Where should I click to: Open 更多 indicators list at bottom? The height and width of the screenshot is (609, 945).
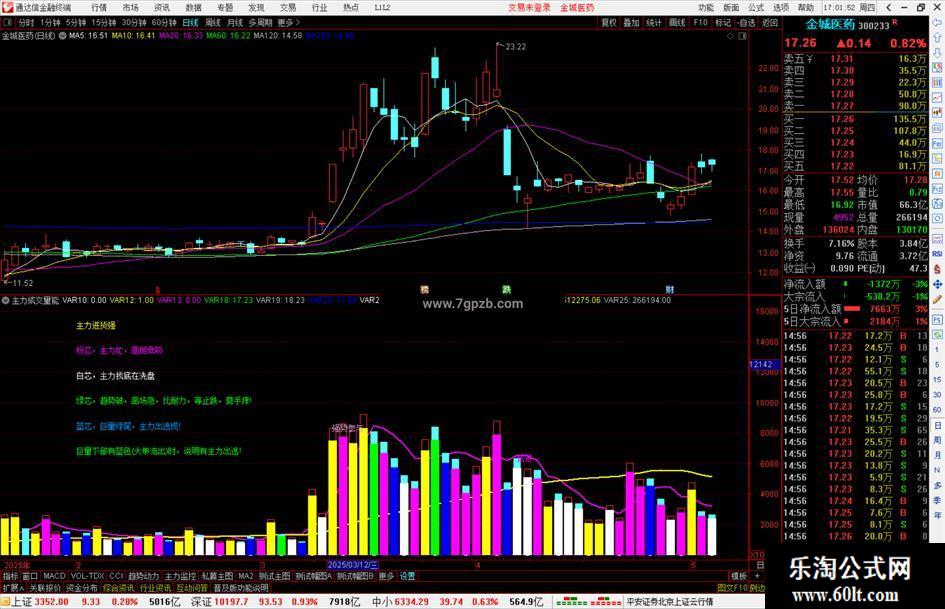click(386, 576)
